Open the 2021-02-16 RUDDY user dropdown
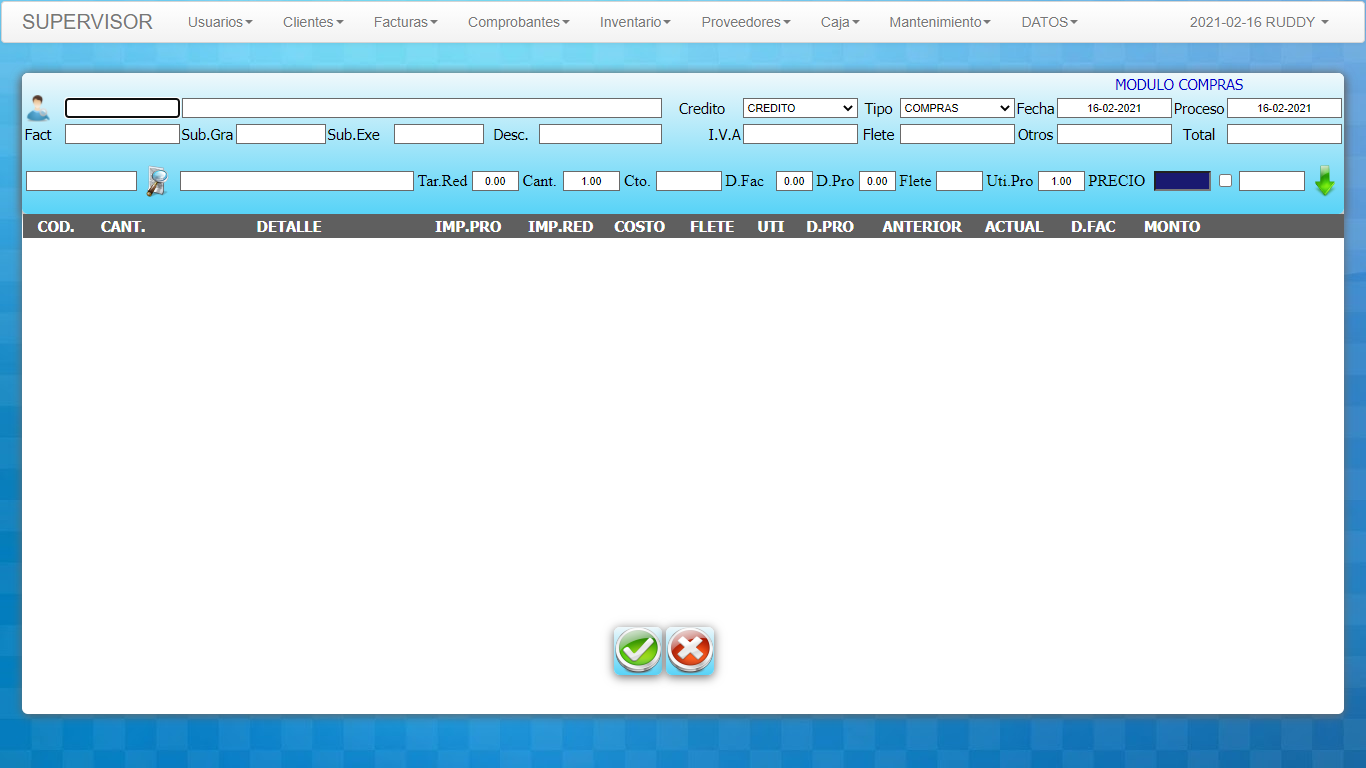The image size is (1366, 768). (1258, 22)
